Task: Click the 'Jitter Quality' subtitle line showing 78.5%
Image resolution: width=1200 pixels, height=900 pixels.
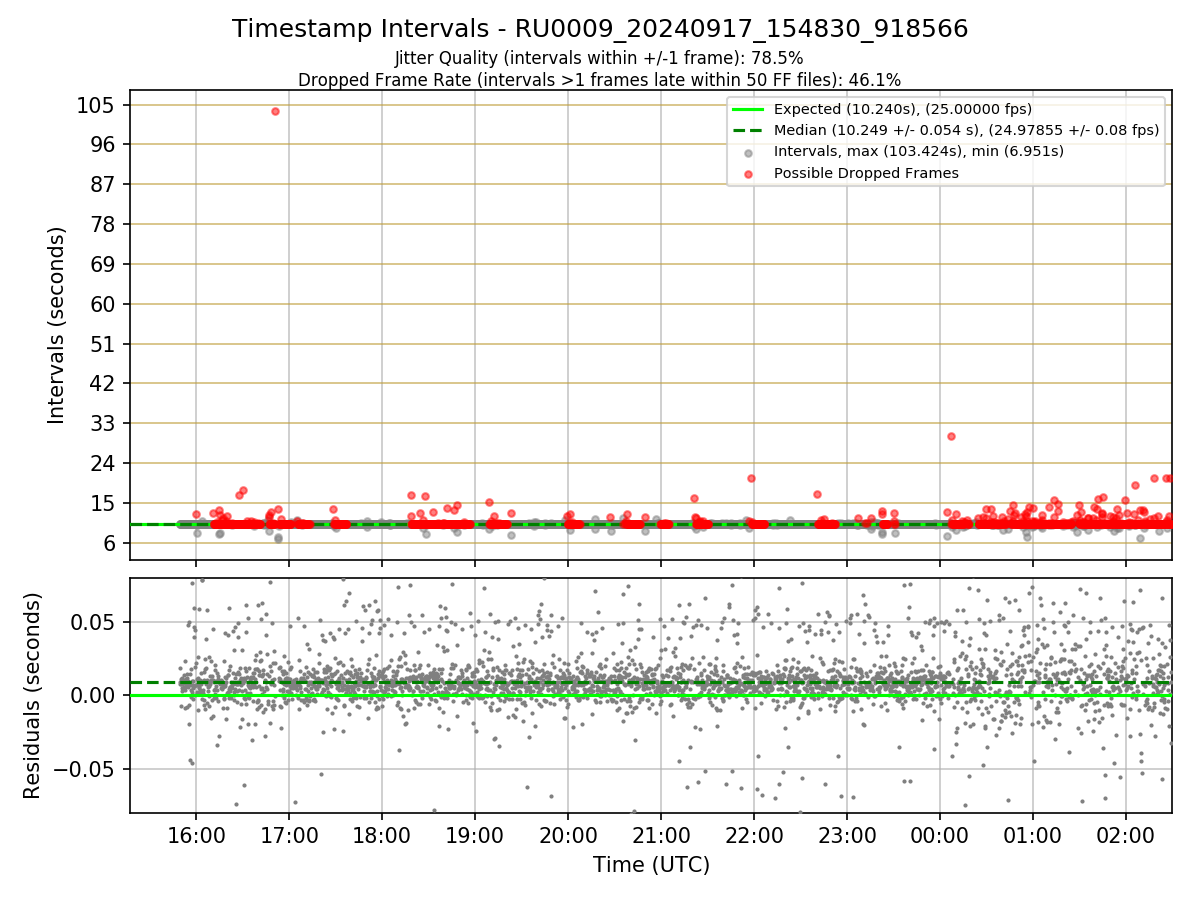Action: [x=600, y=58]
